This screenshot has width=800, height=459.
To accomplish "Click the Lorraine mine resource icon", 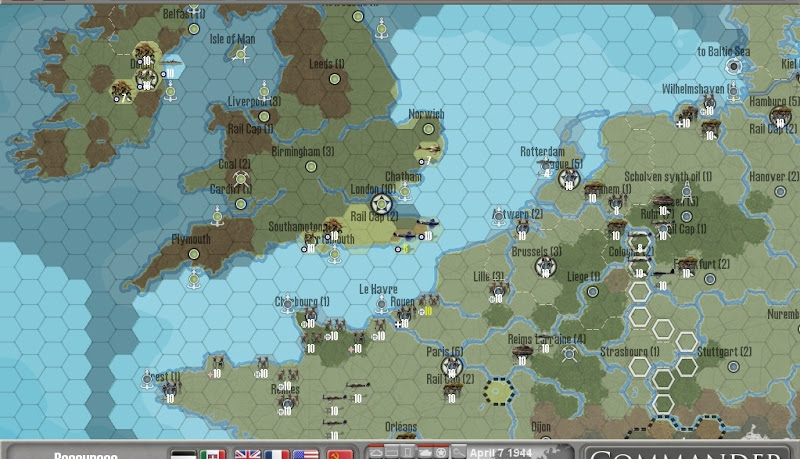I will (x=569, y=354).
